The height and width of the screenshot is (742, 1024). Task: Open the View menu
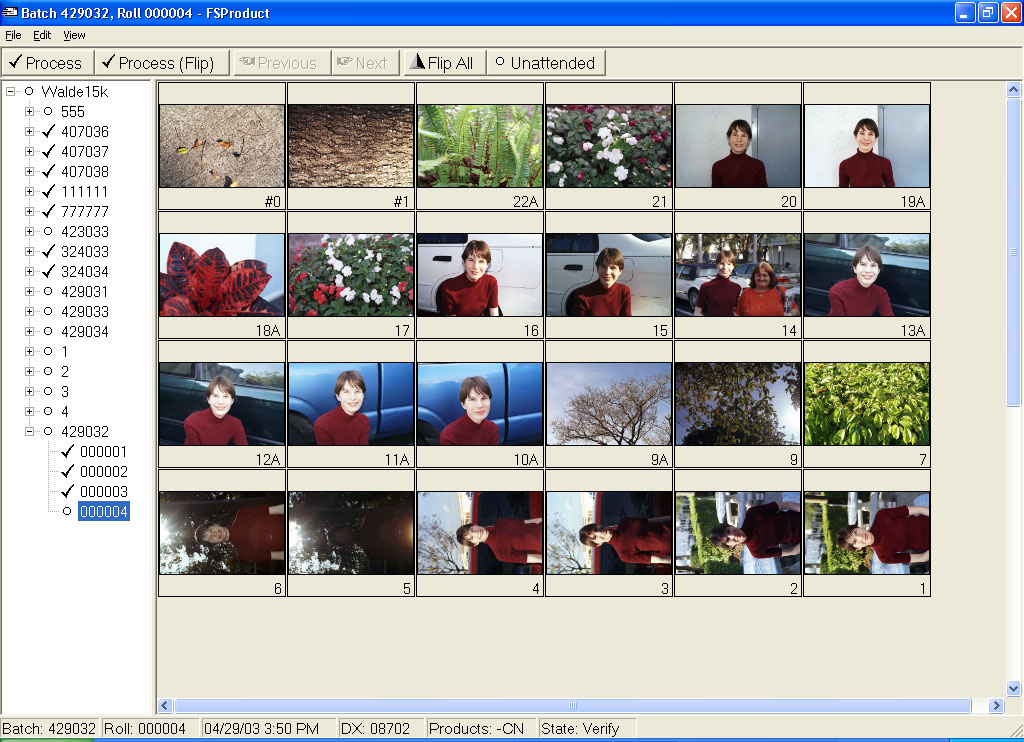(74, 35)
